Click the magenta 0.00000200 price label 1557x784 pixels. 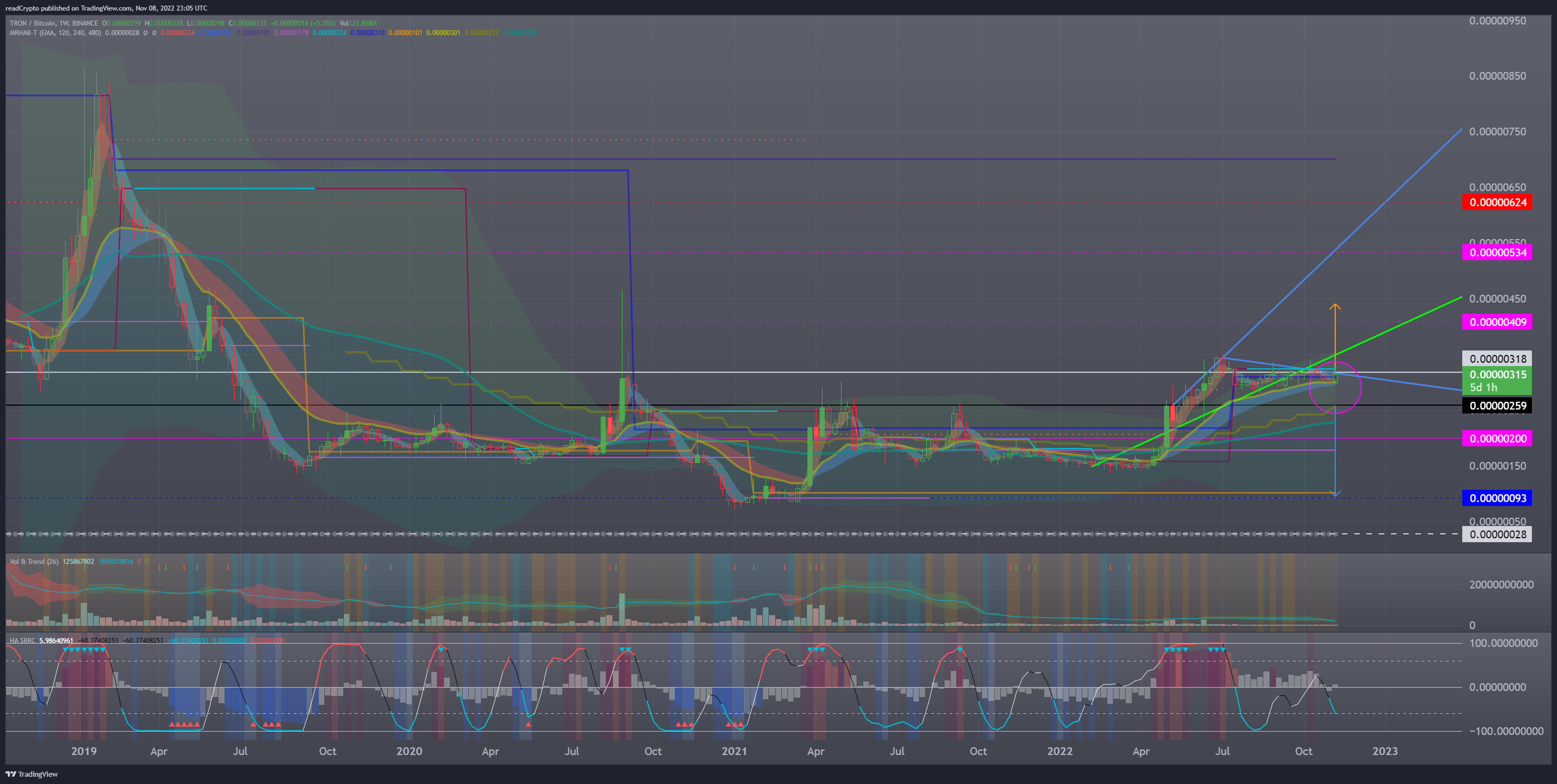tap(1497, 439)
